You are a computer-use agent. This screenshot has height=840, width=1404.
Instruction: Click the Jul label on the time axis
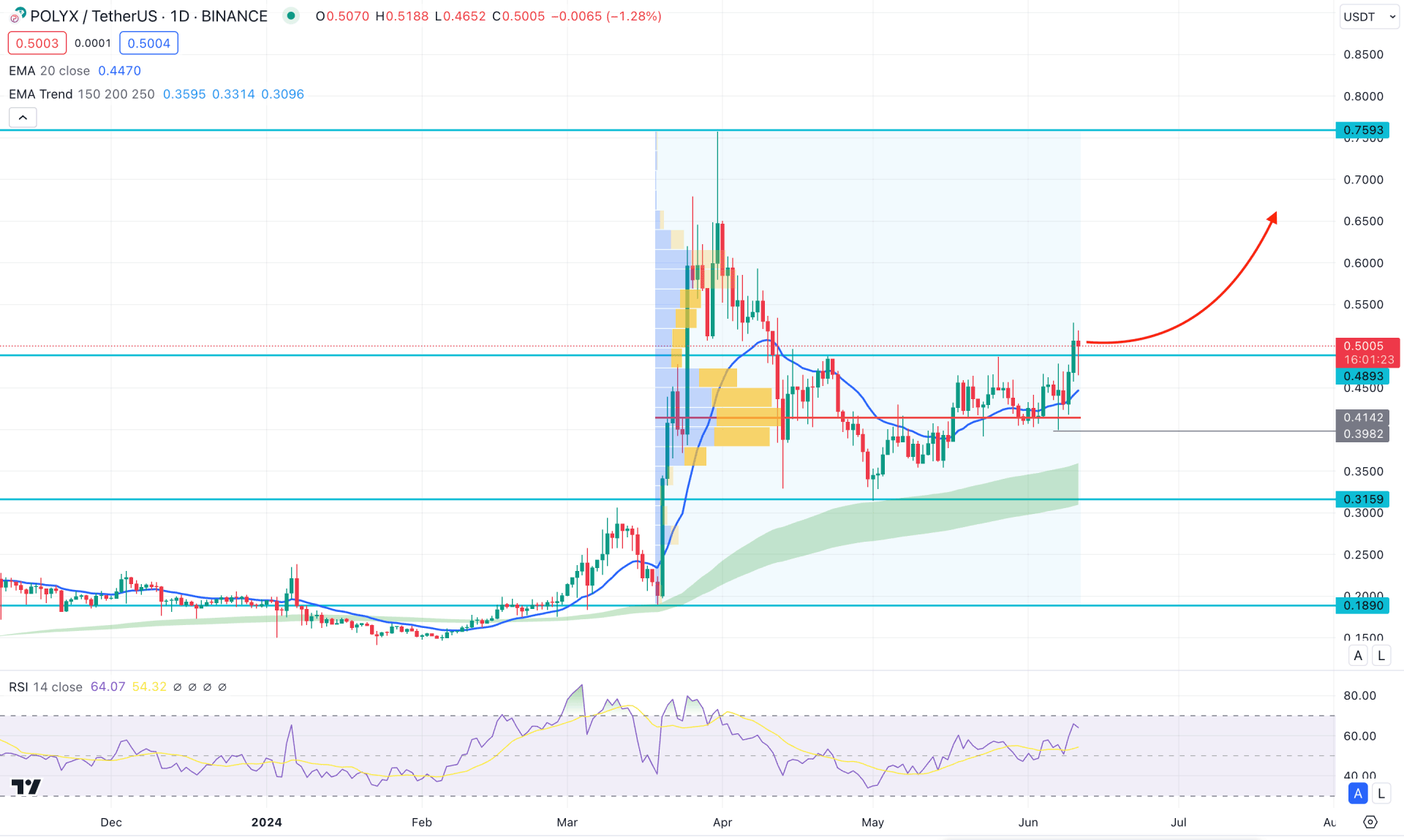[x=1179, y=822]
